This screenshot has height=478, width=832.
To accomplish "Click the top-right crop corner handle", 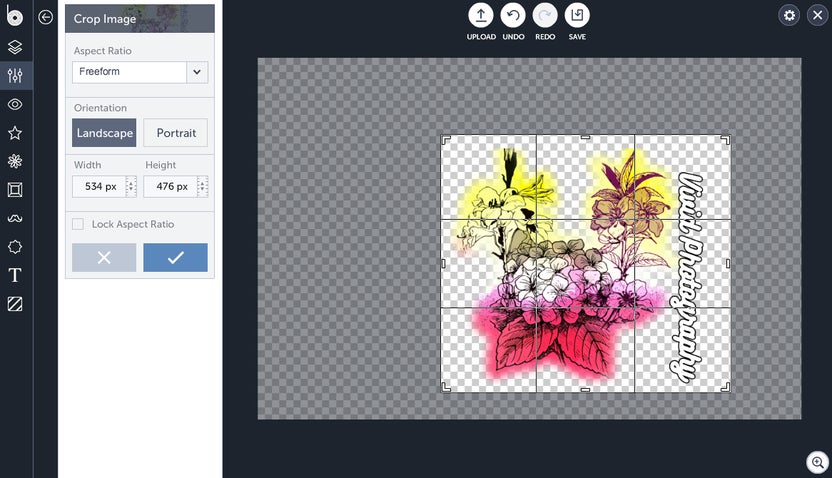I will 725,140.
